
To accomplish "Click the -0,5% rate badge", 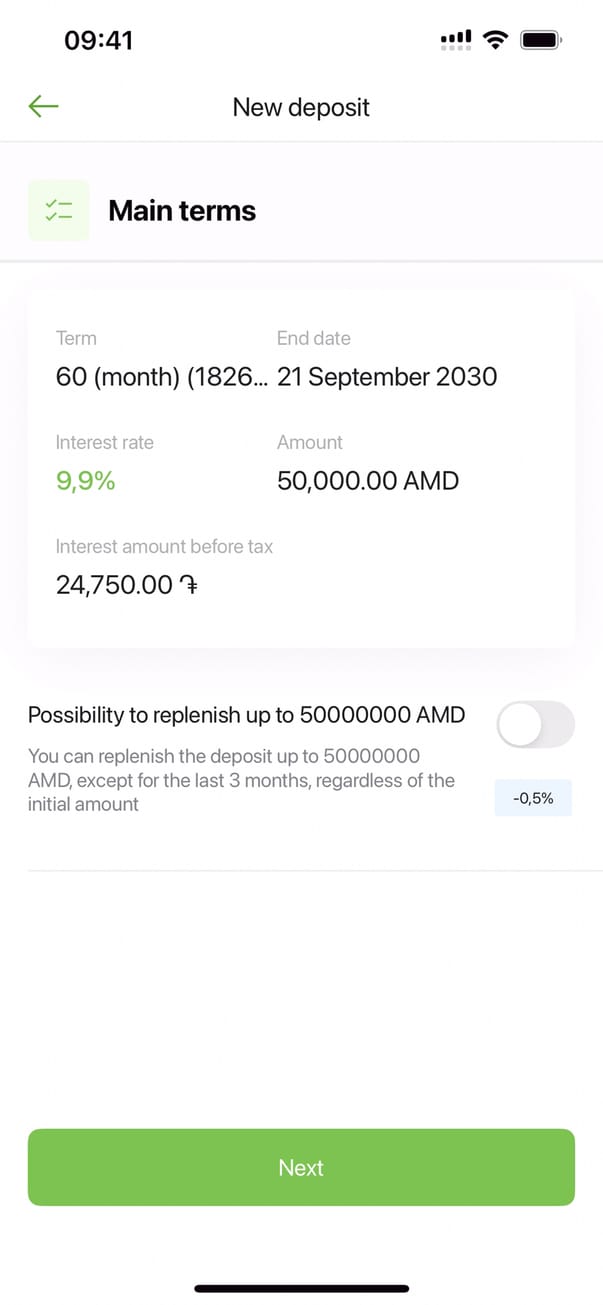I will pyautogui.click(x=533, y=798).
